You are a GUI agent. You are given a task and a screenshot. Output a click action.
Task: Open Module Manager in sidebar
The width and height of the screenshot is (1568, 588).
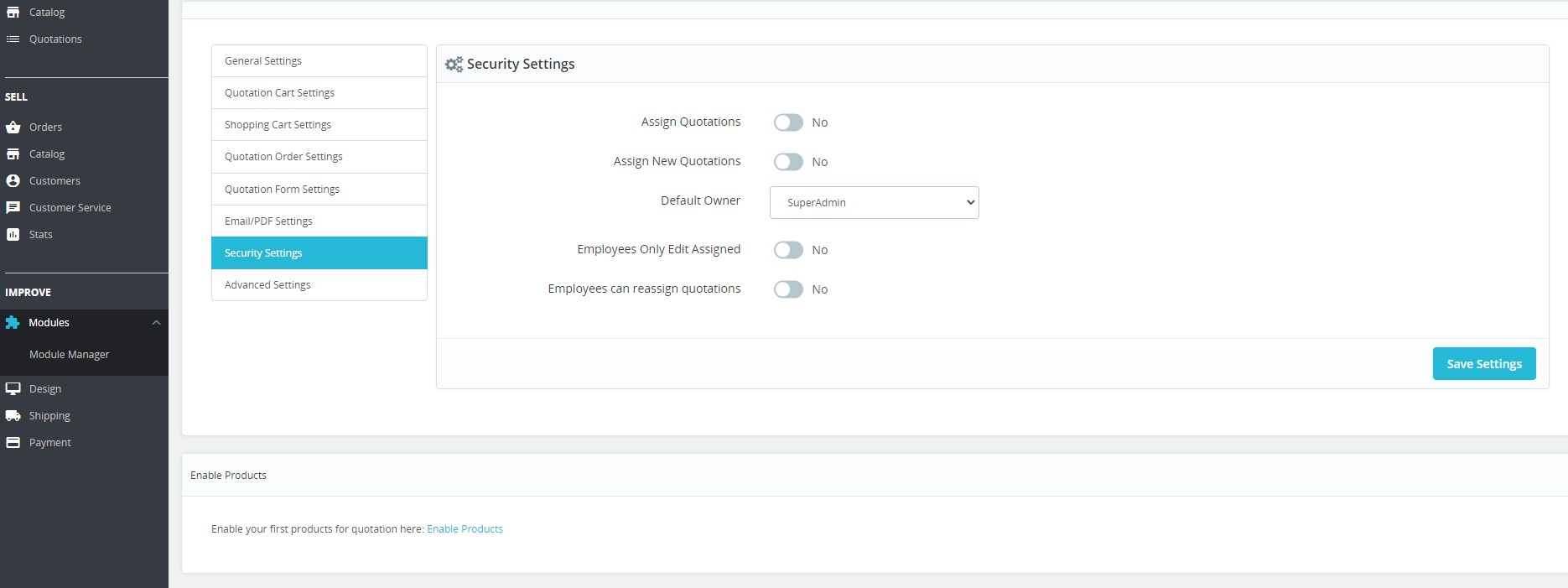click(69, 355)
